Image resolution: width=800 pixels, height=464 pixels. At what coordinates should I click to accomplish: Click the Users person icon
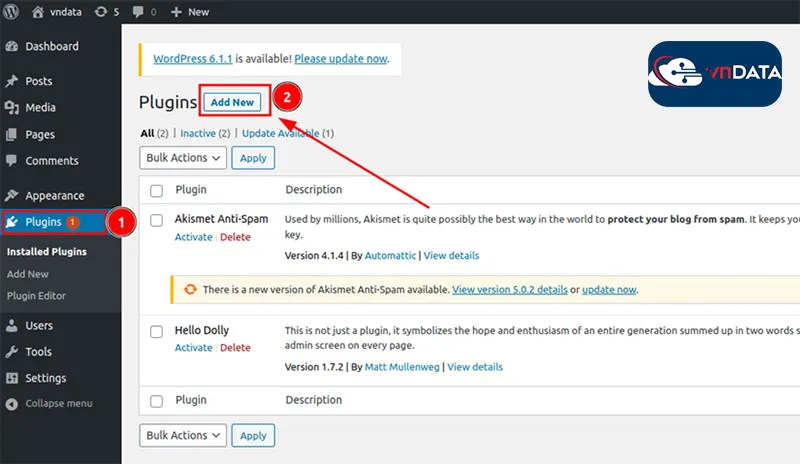click(12, 326)
